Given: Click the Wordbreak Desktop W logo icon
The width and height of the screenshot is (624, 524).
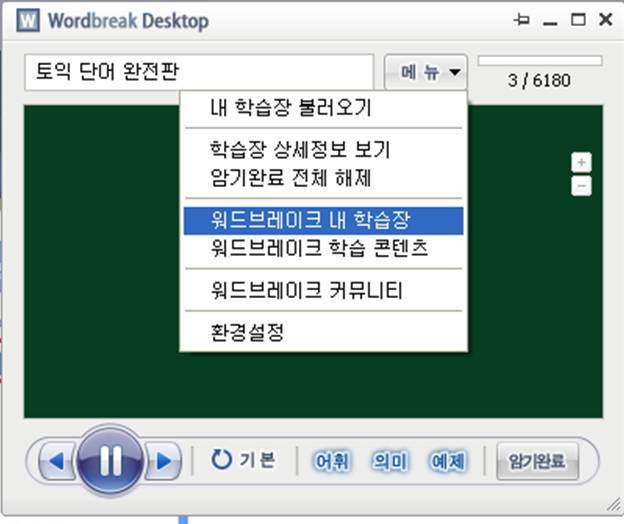Looking at the screenshot, I should click(x=28, y=20).
